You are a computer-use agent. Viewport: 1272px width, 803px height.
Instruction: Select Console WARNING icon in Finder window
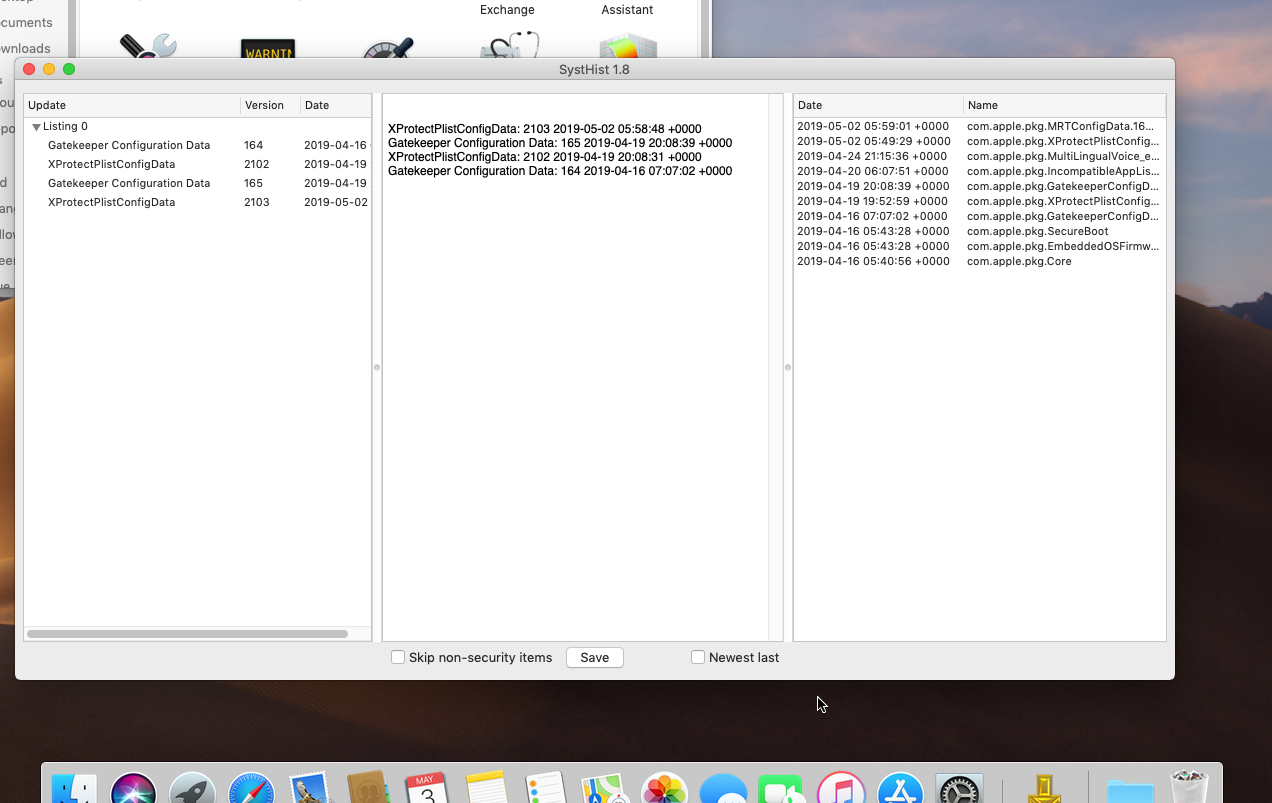(x=268, y=47)
